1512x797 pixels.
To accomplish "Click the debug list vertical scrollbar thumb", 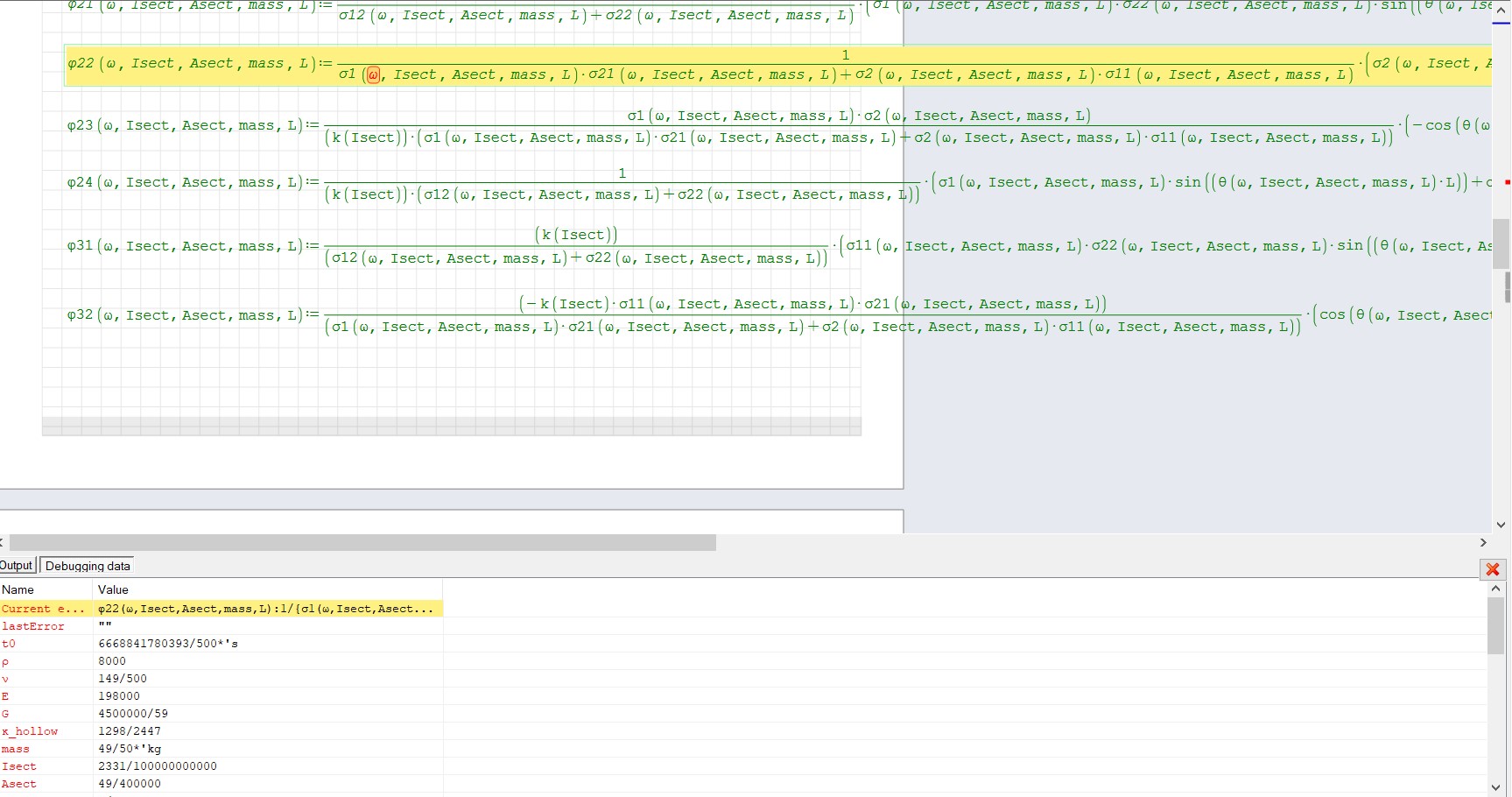I will (1495, 626).
